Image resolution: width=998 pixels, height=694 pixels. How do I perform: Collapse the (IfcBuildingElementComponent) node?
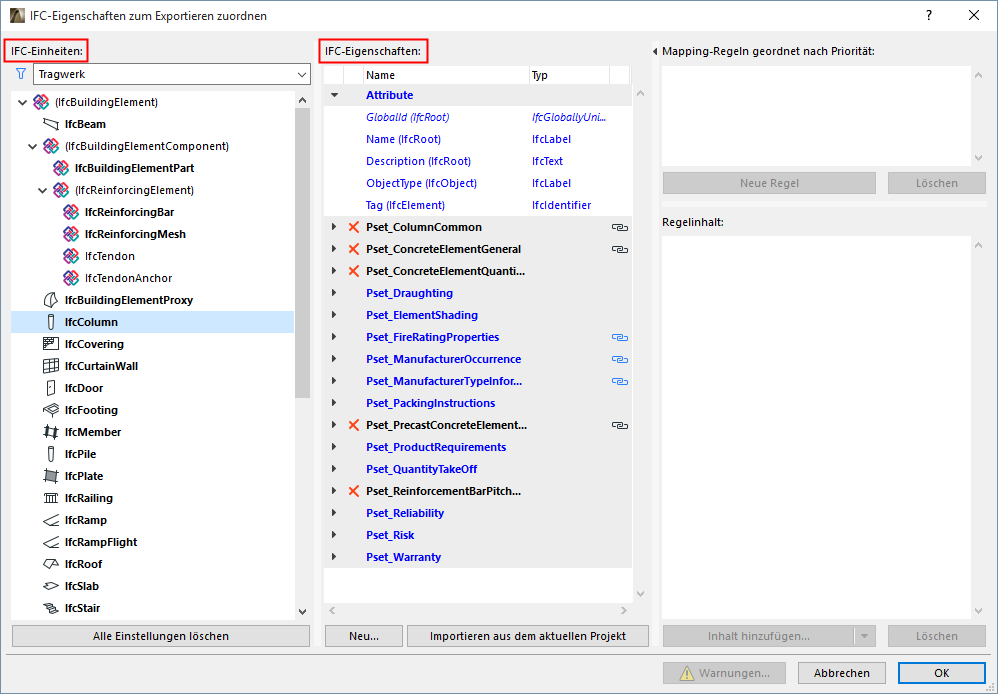tap(32, 146)
